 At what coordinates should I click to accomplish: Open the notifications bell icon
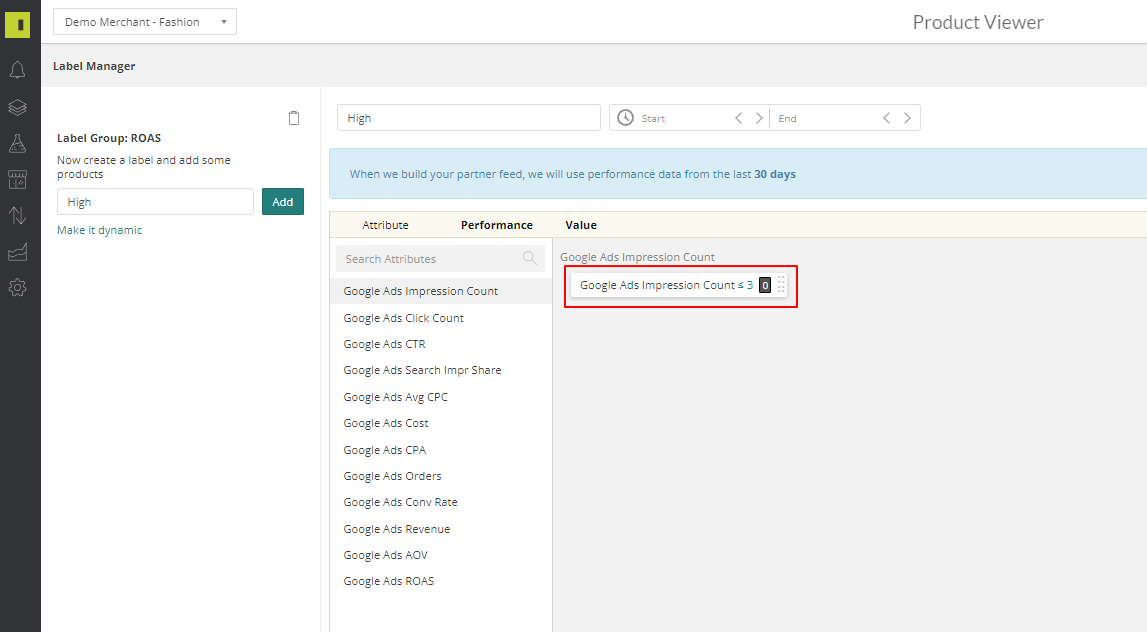click(18, 70)
